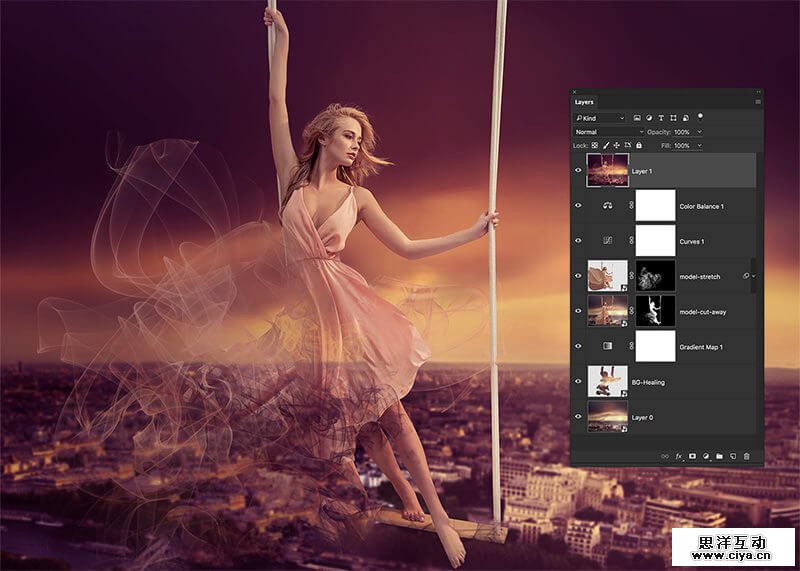800x571 pixels.
Task: Open the Layers panel flyout menu
Action: (758, 101)
